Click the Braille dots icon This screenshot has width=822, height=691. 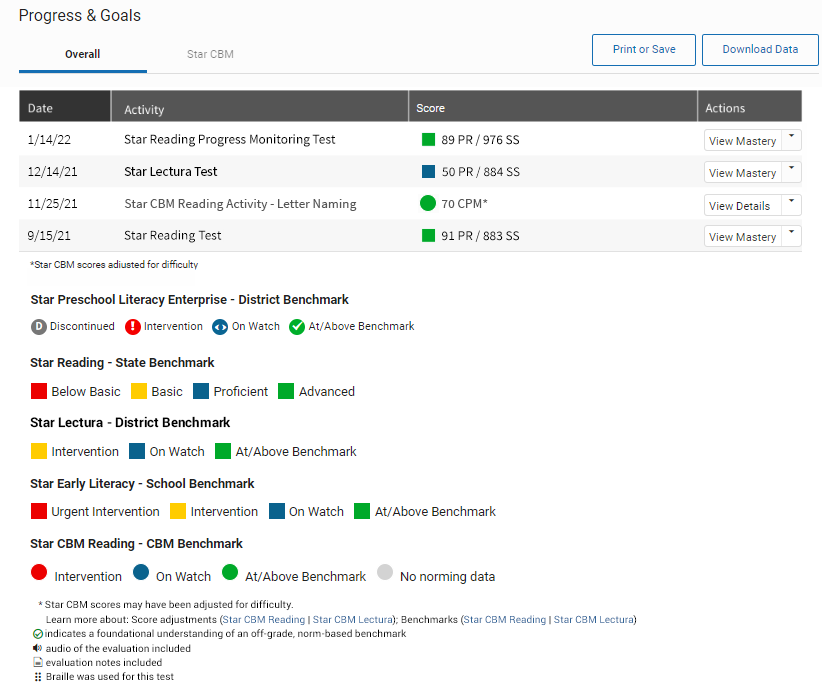pyautogui.click(x=38, y=677)
